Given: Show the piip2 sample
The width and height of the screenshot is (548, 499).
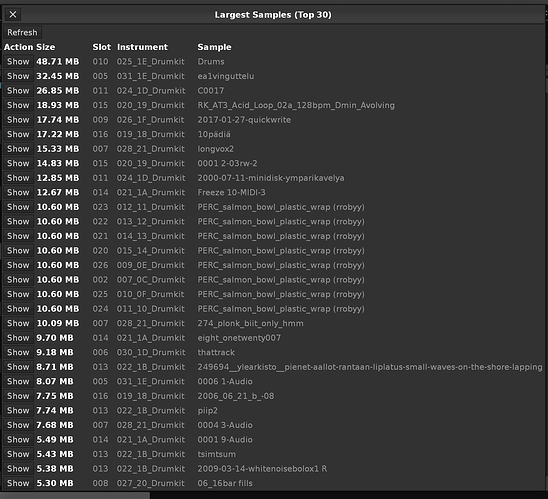Looking at the screenshot, I should [19, 411].
